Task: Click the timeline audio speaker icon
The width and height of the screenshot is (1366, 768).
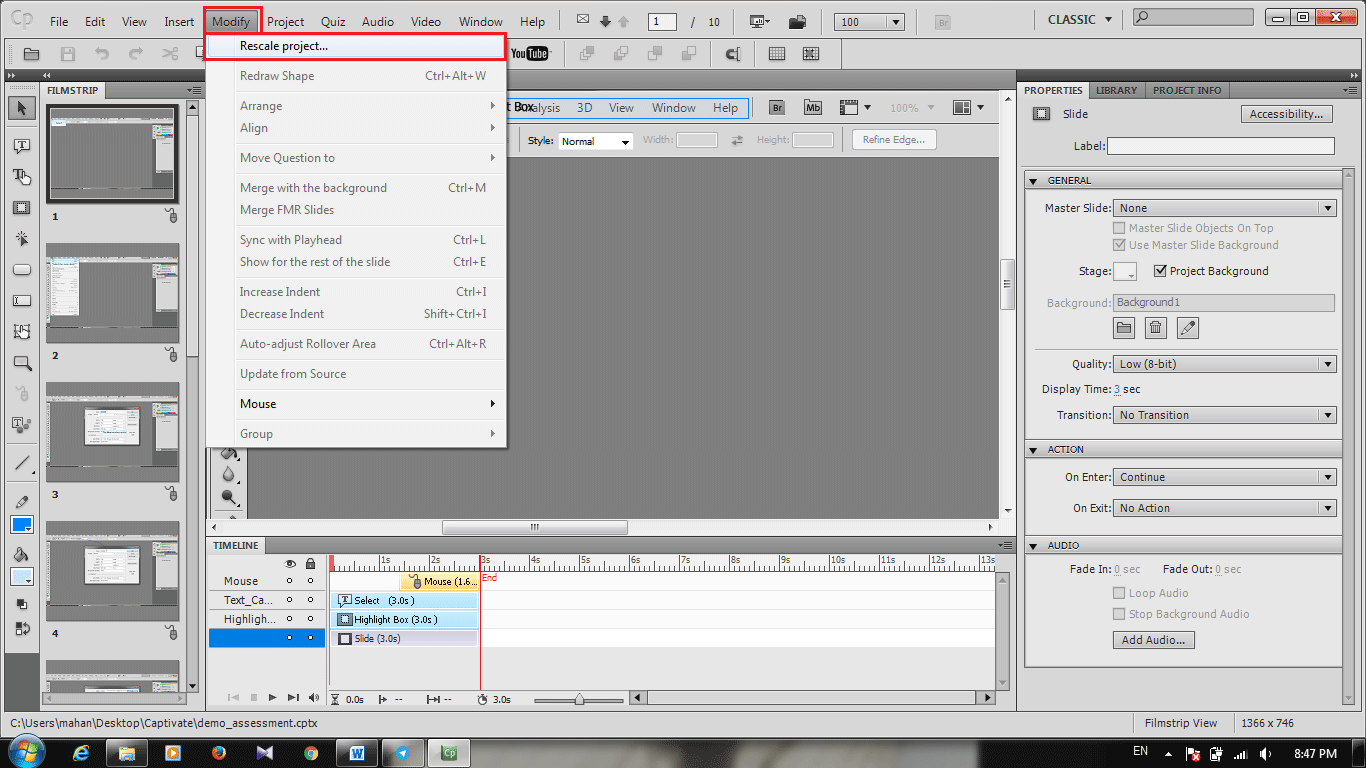Action: pos(314,698)
